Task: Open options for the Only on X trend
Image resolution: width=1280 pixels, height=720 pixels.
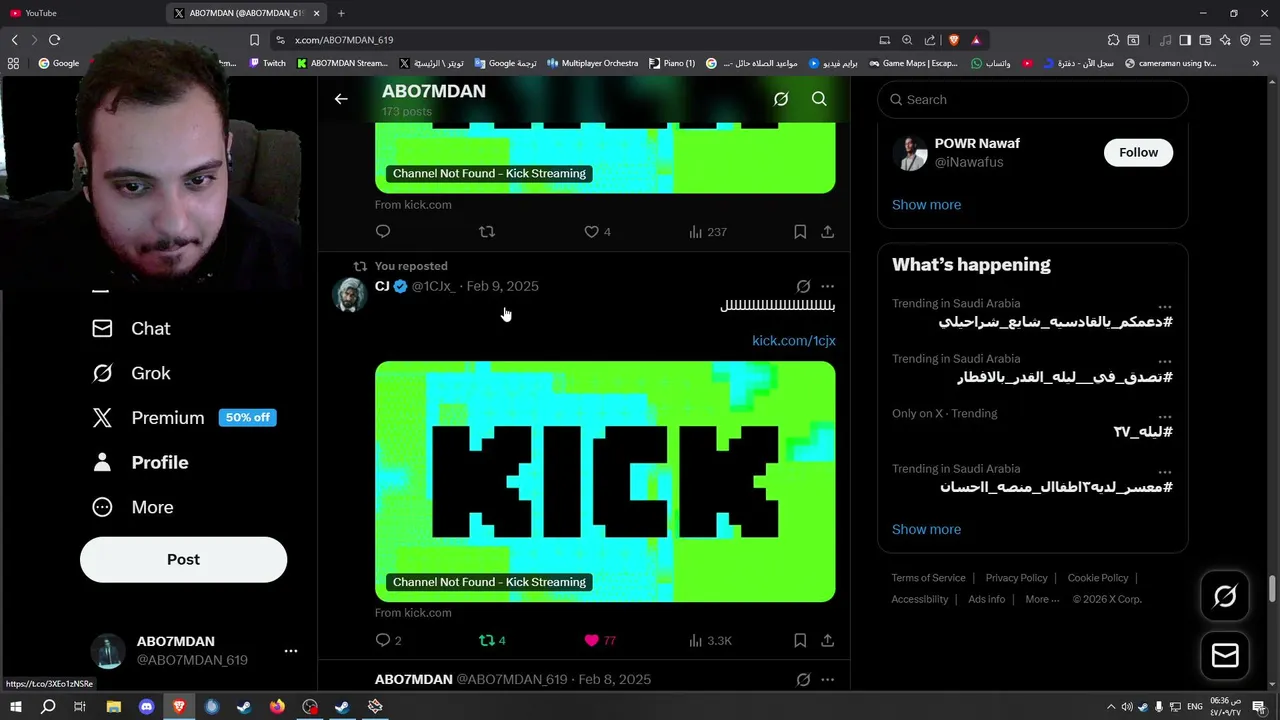Action: 1165,416
